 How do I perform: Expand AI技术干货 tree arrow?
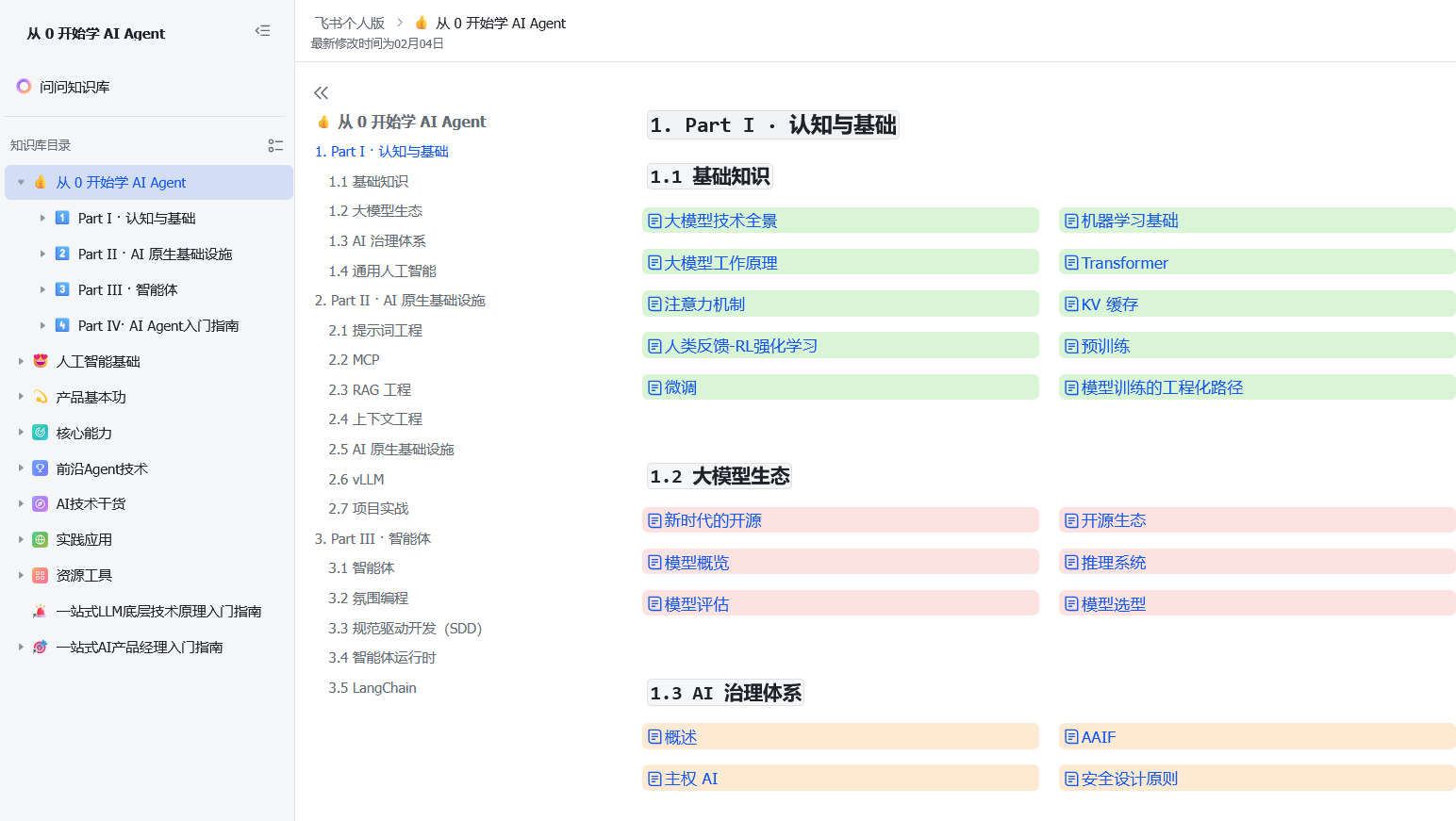[x=21, y=504]
